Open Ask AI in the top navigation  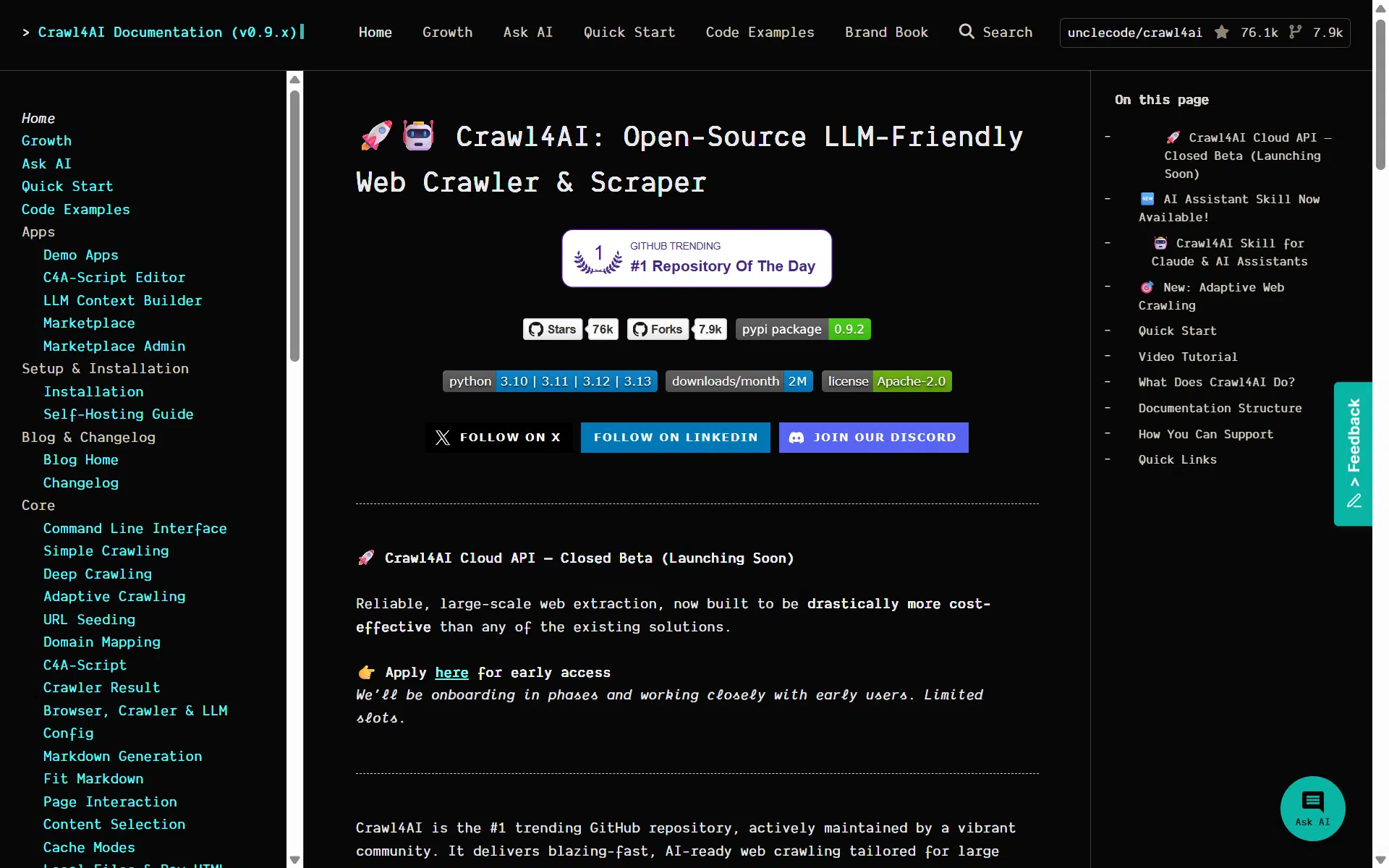[x=528, y=32]
